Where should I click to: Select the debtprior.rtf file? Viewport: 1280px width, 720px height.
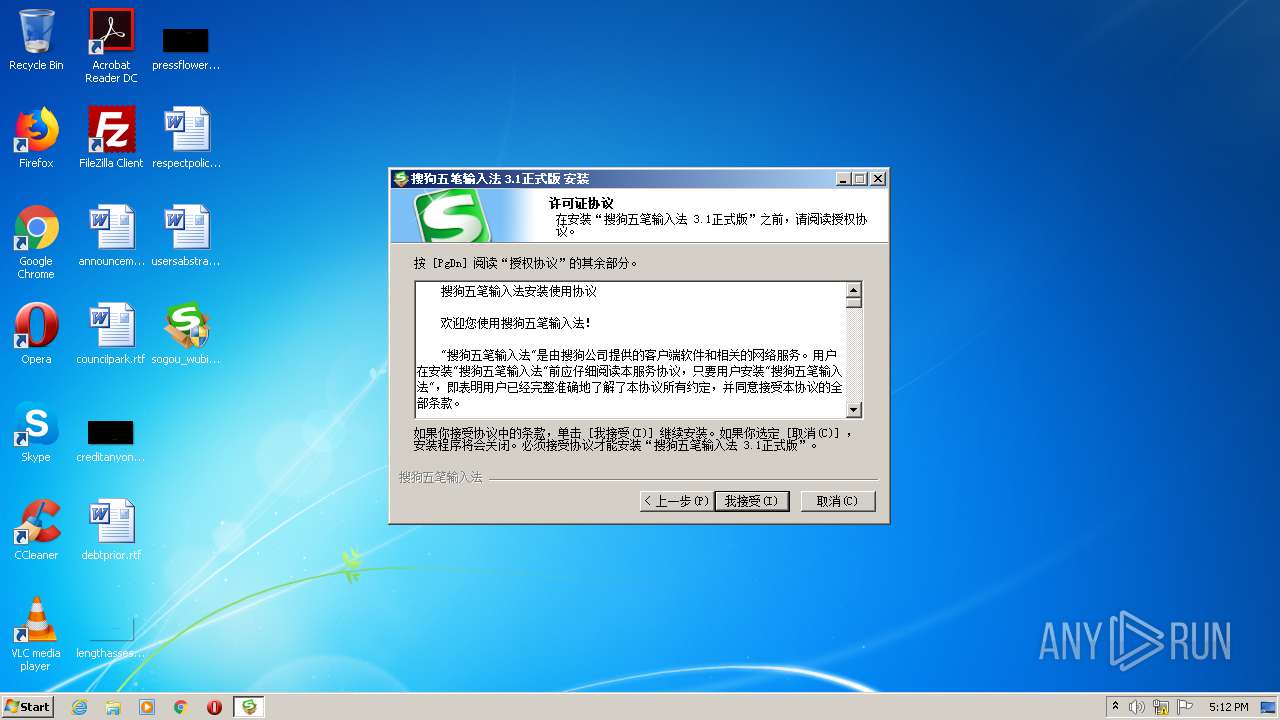click(x=111, y=530)
